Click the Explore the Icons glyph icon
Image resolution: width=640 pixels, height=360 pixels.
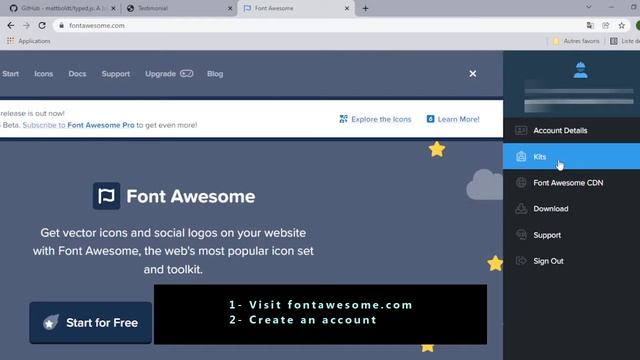344,119
